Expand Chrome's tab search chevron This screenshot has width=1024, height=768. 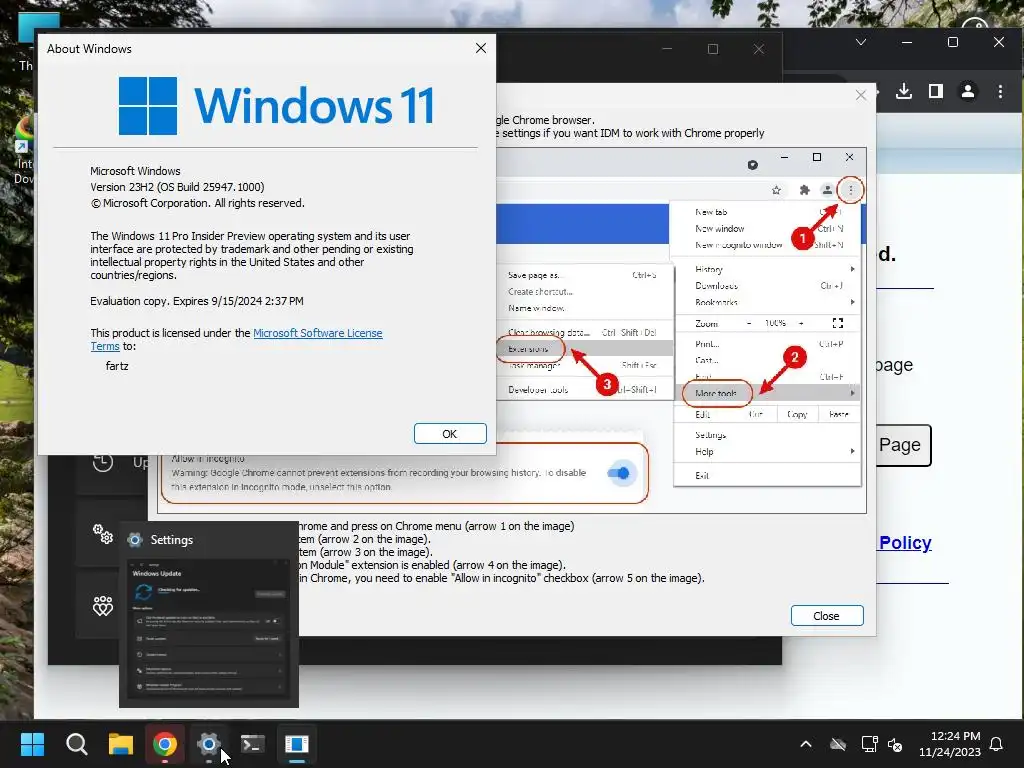tap(861, 42)
